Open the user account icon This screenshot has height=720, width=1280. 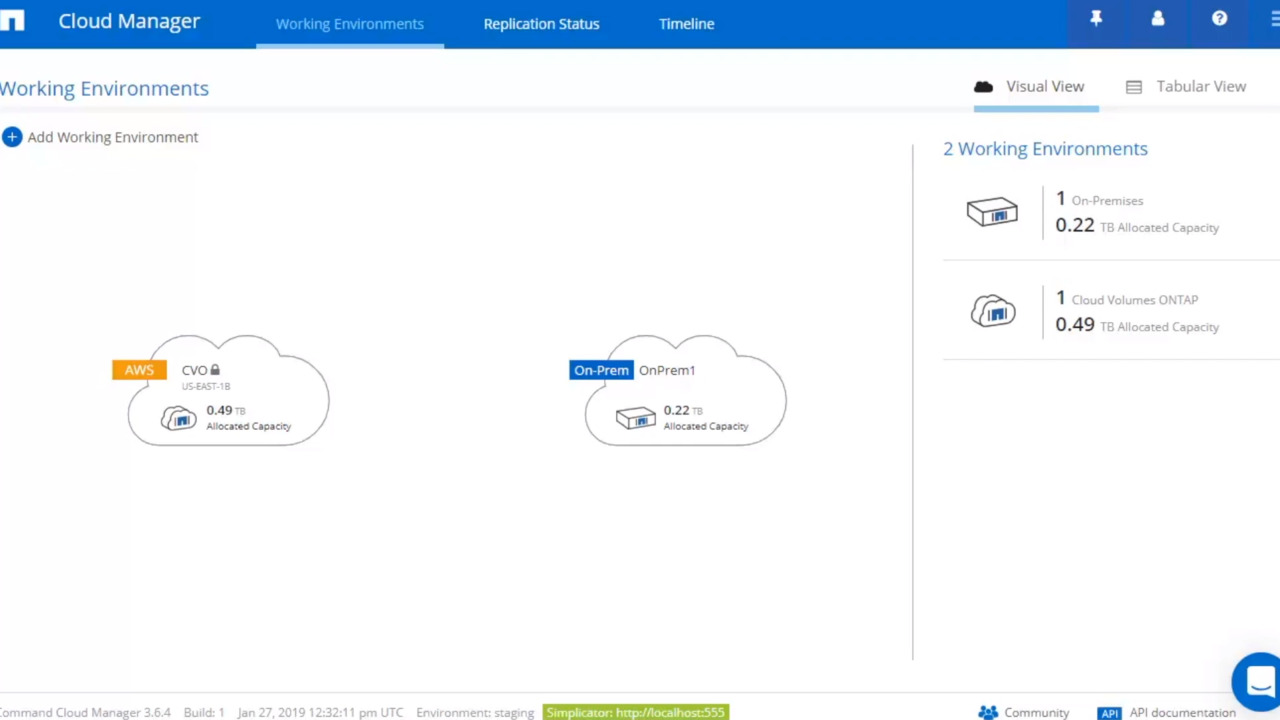[x=1158, y=19]
